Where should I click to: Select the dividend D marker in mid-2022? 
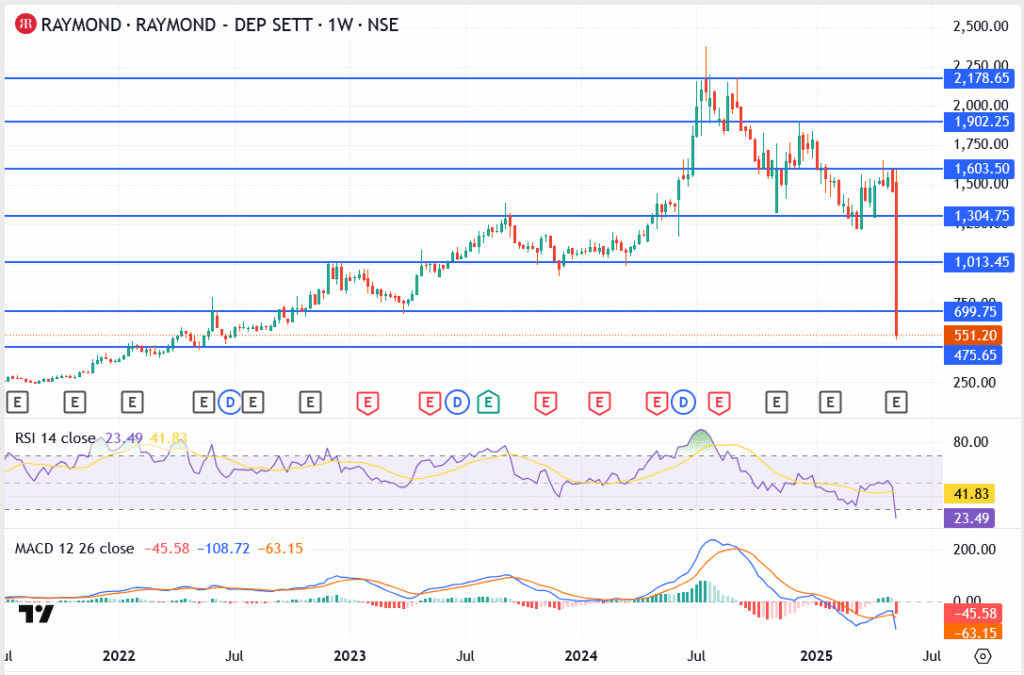(x=230, y=402)
